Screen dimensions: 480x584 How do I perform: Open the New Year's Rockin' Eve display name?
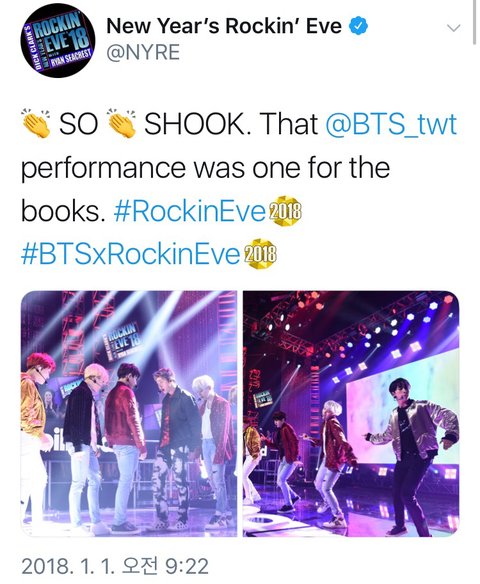[224, 26]
